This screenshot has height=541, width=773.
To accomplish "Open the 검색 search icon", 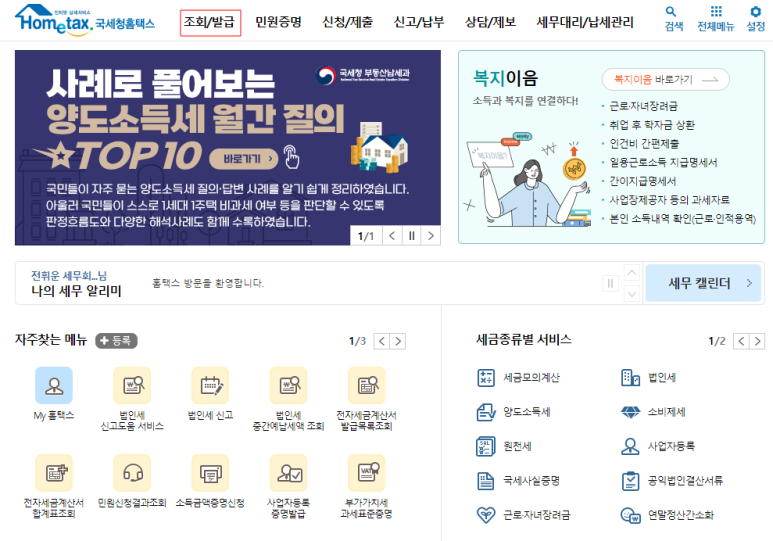I will point(673,19).
